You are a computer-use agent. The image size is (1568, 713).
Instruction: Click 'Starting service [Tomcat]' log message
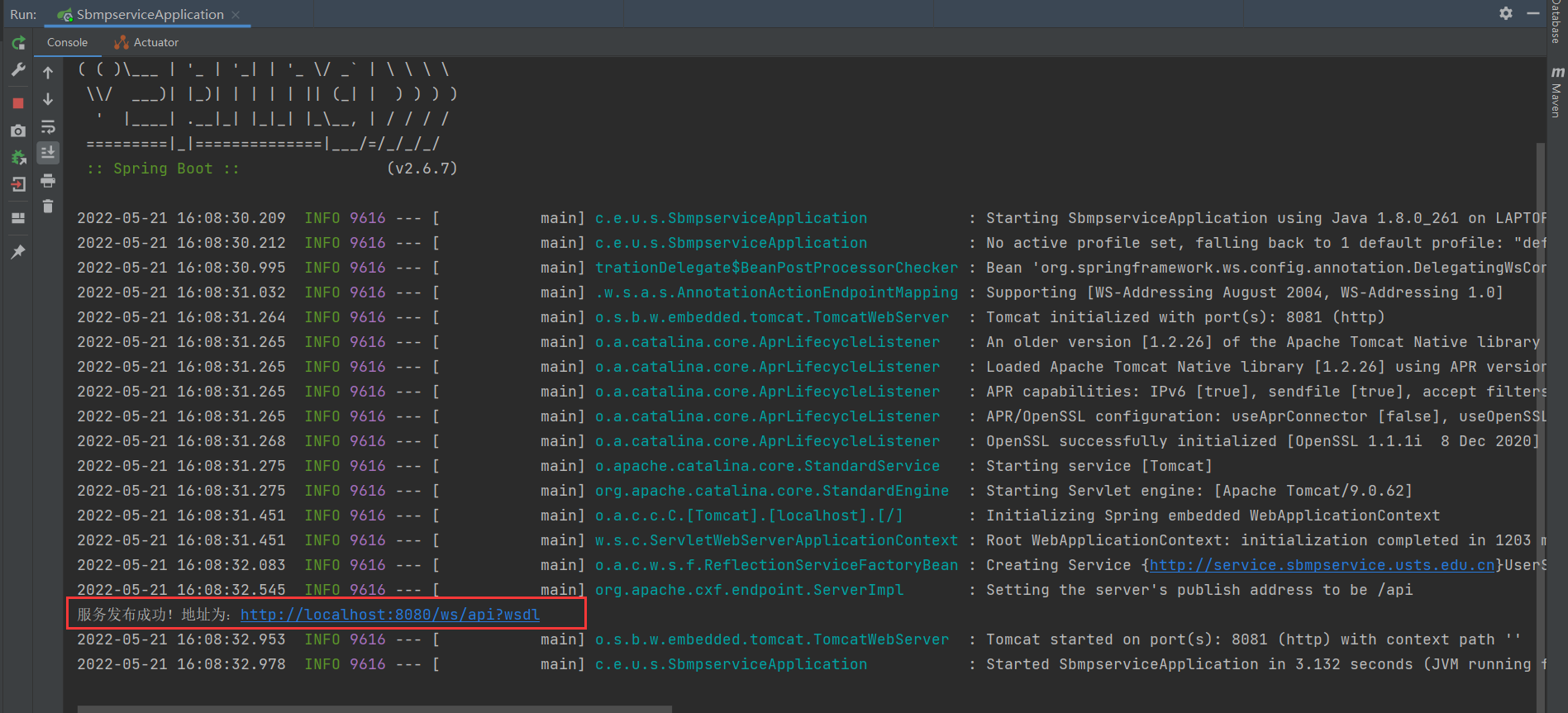click(1099, 466)
